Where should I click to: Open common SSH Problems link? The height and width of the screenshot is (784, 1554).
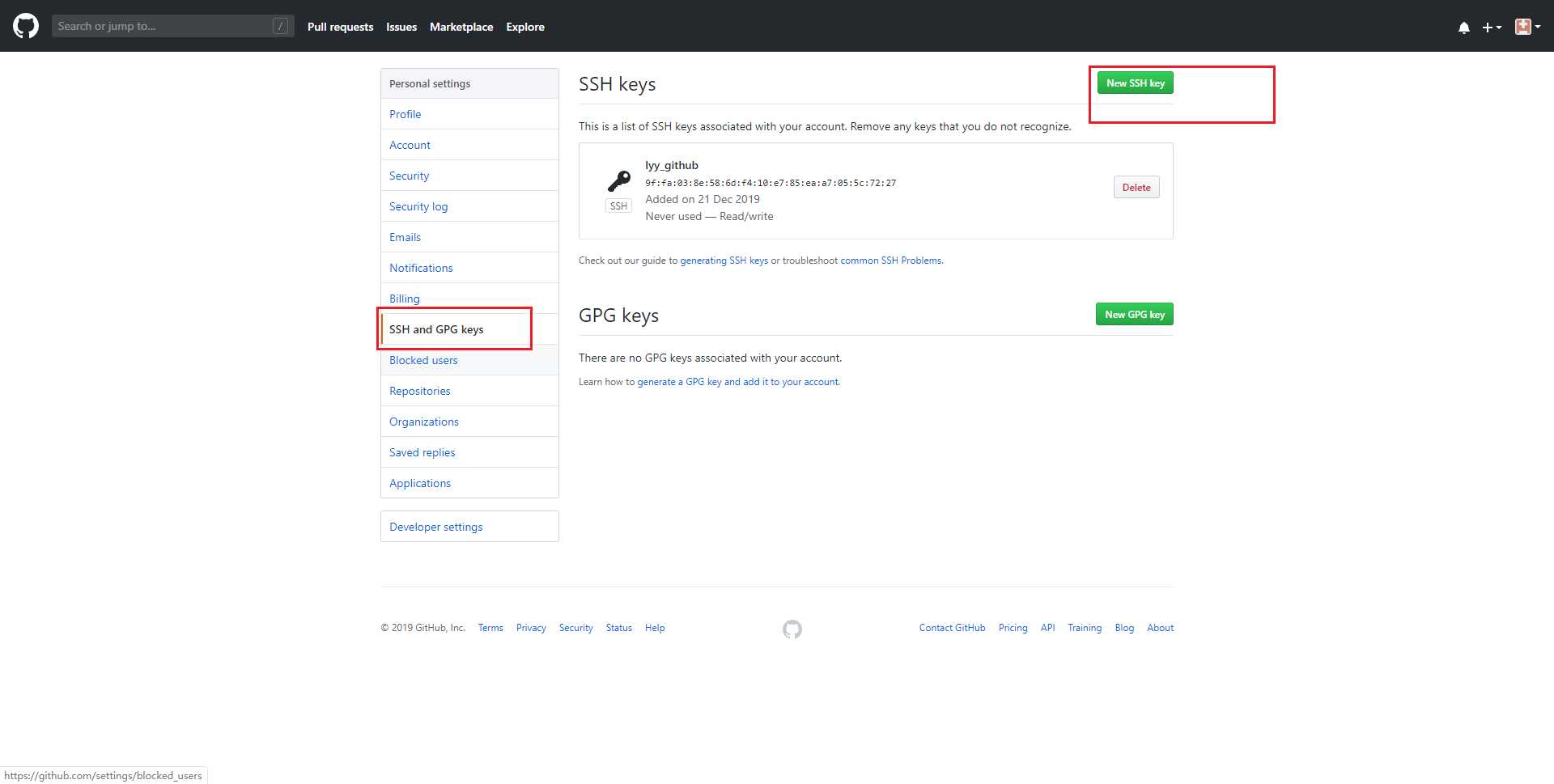point(891,261)
